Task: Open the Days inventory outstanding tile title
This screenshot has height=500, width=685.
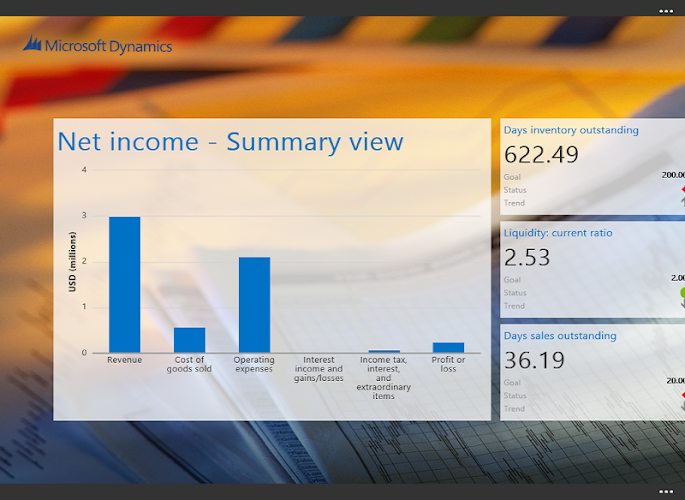Action: pyautogui.click(x=571, y=130)
